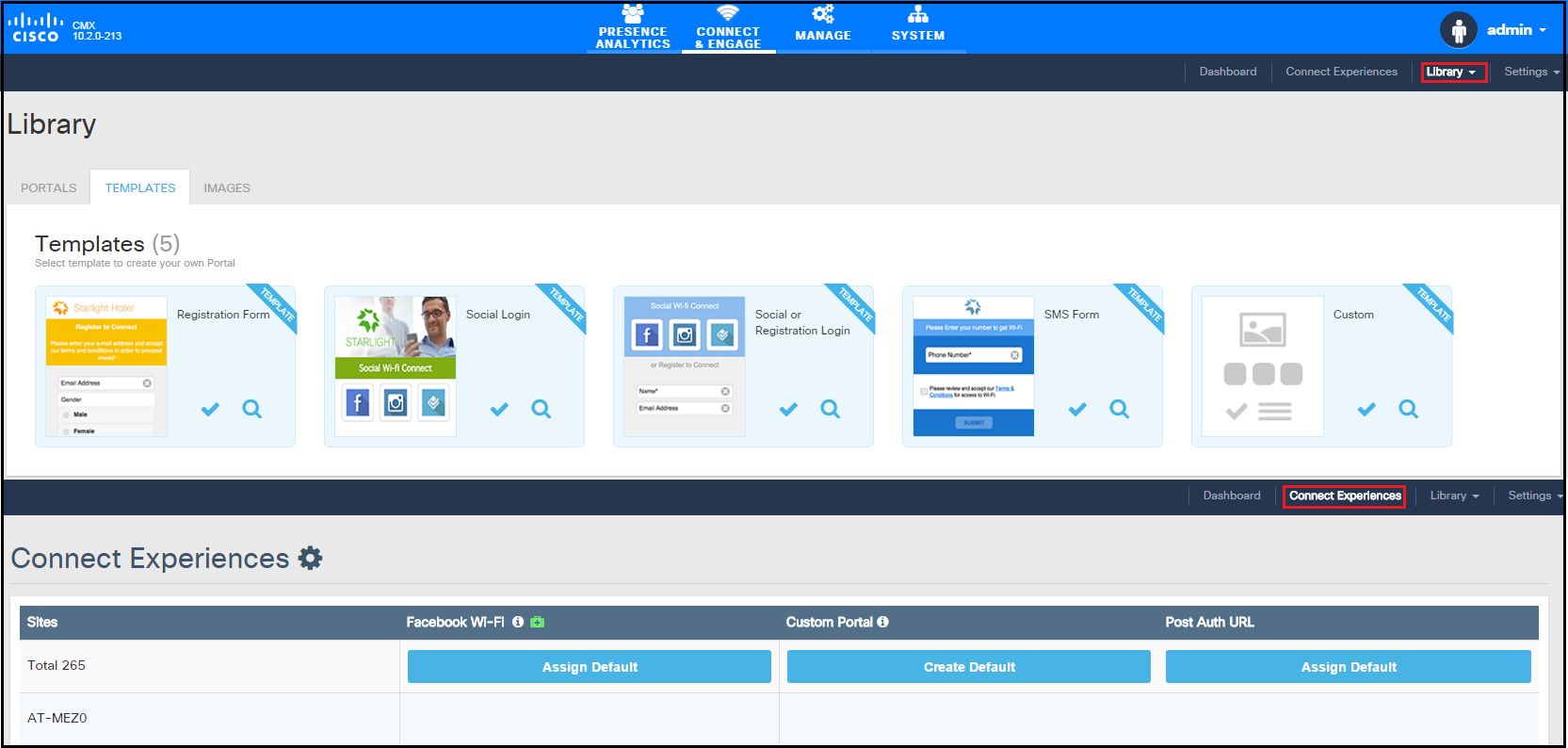Click Create Default under Custom Portal
This screenshot has height=748, width=1568.
point(968,667)
